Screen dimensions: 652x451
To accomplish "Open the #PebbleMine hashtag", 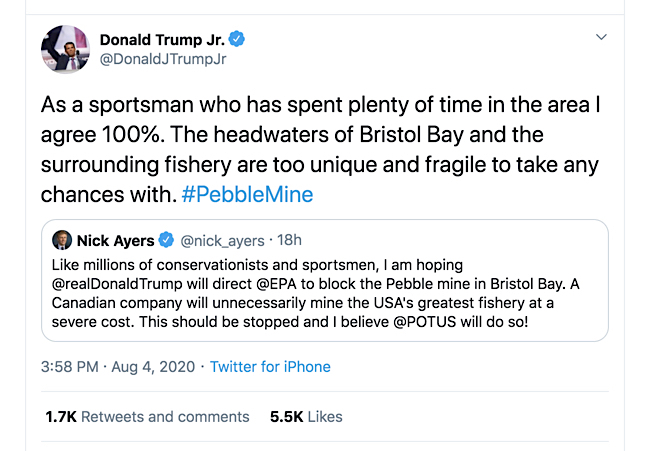I will tap(249, 194).
